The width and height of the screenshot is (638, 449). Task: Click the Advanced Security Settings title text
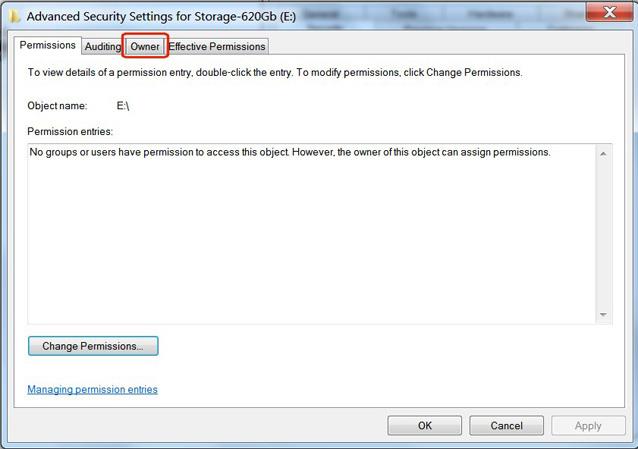[161, 17]
